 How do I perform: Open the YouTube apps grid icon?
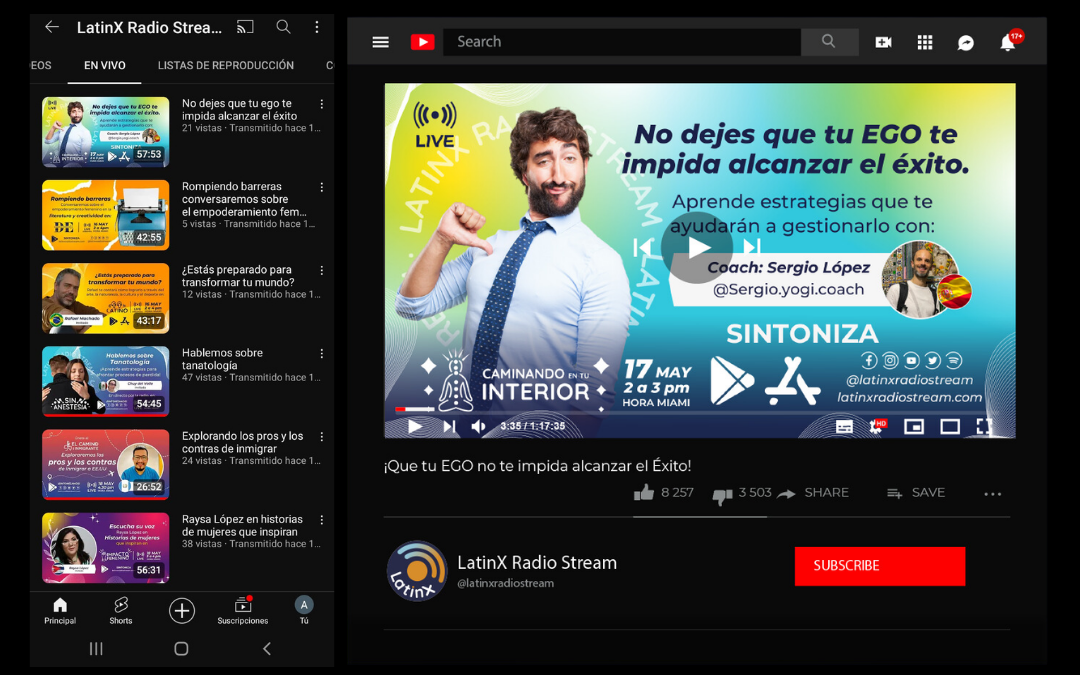pyautogui.click(x=925, y=43)
